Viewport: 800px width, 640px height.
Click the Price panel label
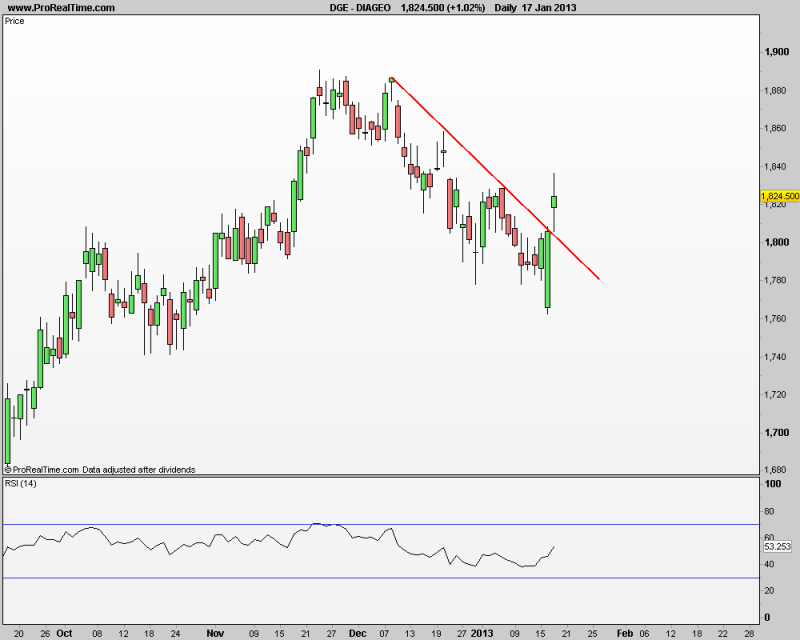[15, 20]
